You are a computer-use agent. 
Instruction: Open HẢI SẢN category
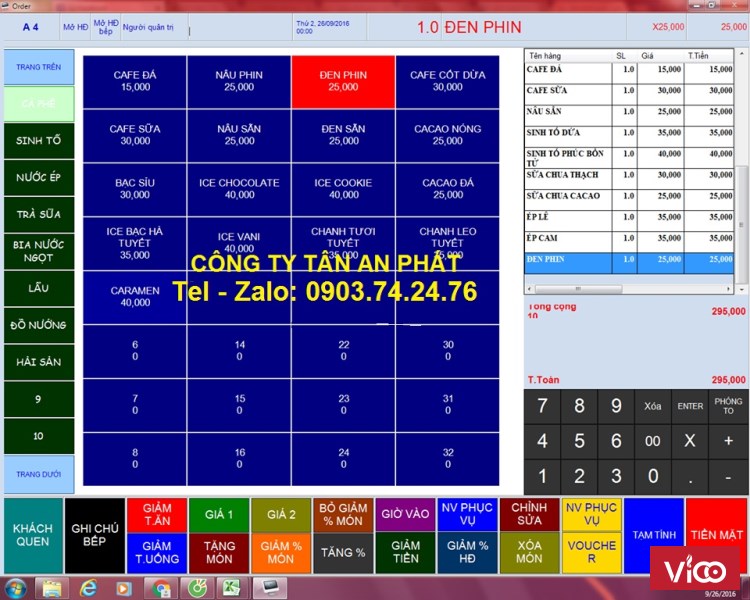point(39,362)
